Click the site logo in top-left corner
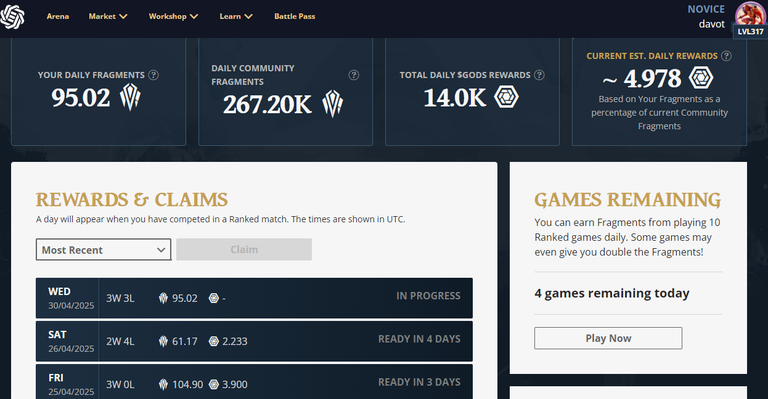 click(12, 17)
